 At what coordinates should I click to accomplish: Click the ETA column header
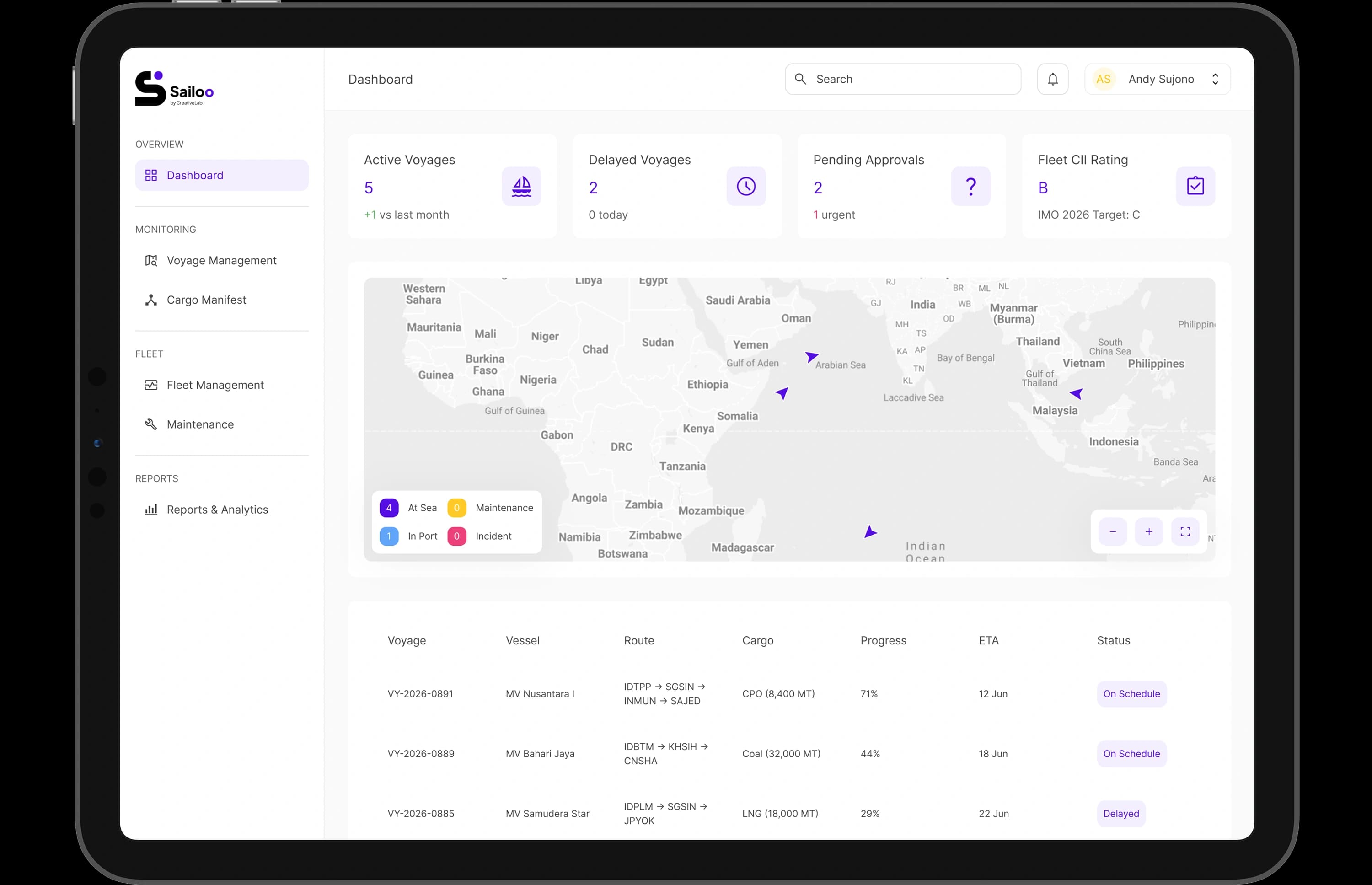pyautogui.click(x=988, y=640)
